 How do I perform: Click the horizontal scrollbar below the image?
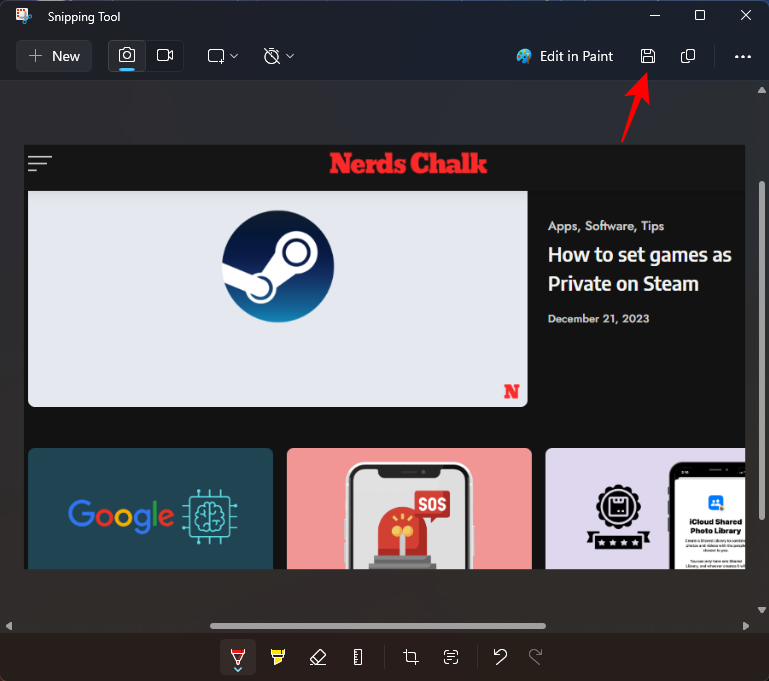point(378,626)
